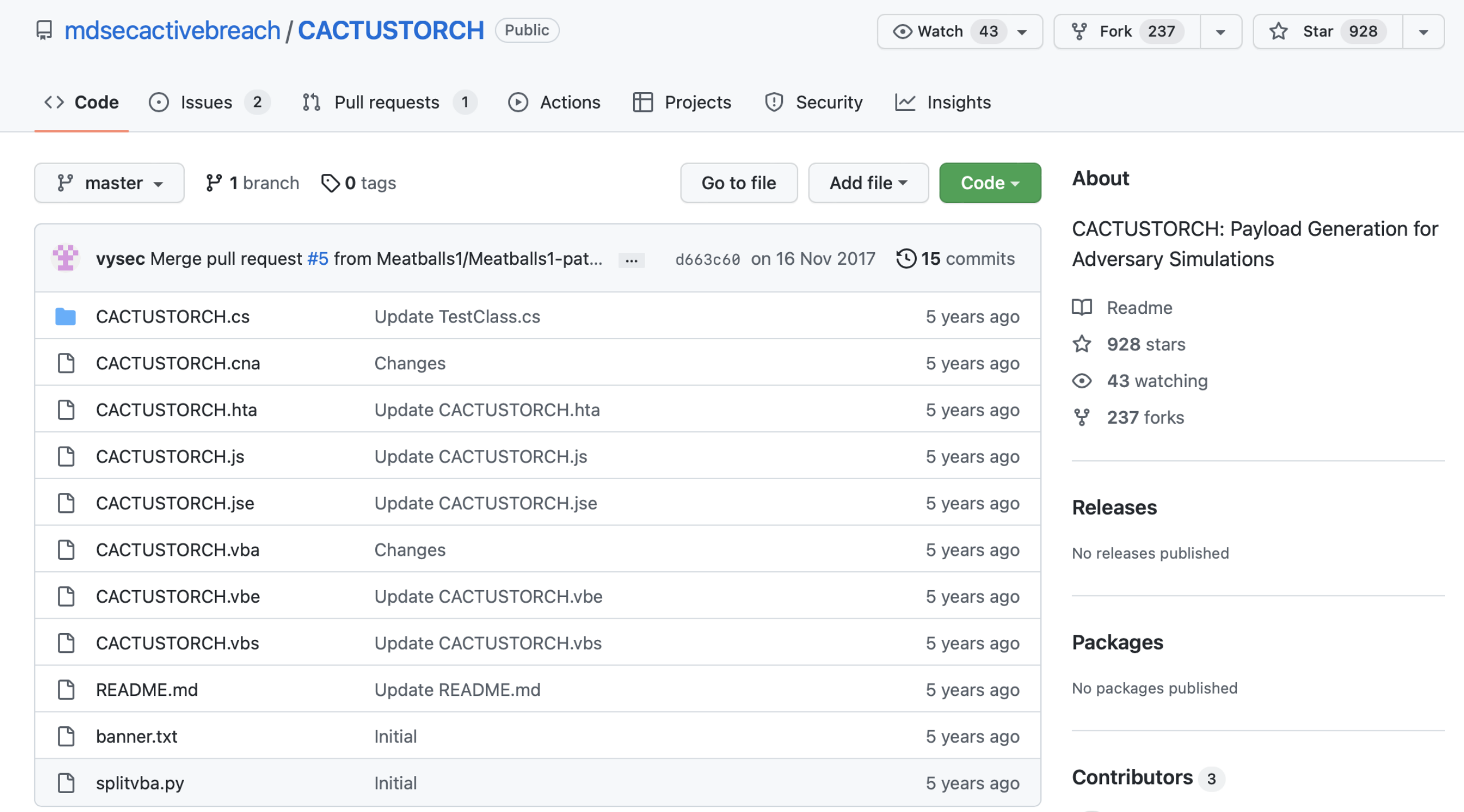Click the file icon for CACTUSTORCH.vbs
Screen dimensions: 1464x812
66,643
